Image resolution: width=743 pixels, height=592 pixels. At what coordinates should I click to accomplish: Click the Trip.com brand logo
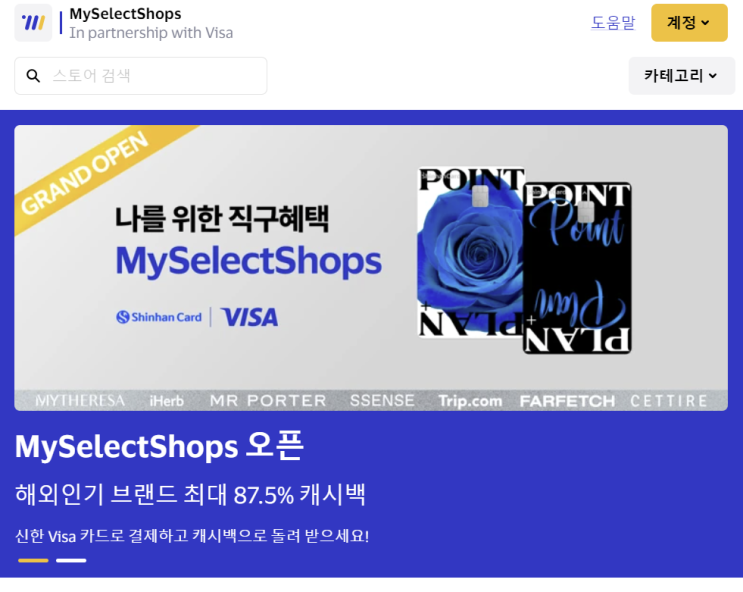470,401
